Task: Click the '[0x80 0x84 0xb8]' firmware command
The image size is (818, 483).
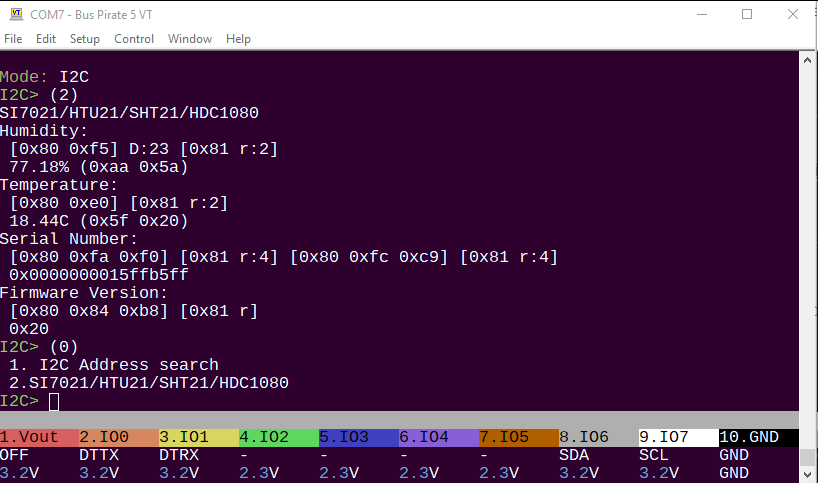Action: click(89, 311)
